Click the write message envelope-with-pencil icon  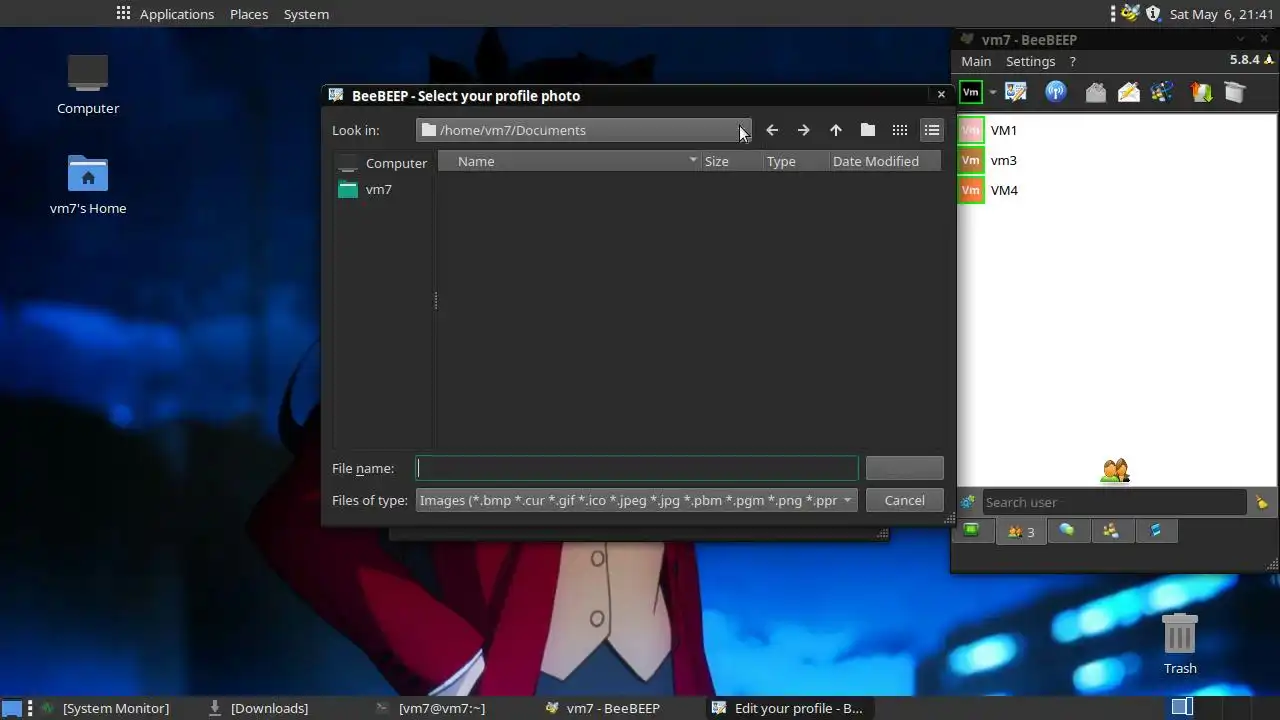tap(1129, 92)
